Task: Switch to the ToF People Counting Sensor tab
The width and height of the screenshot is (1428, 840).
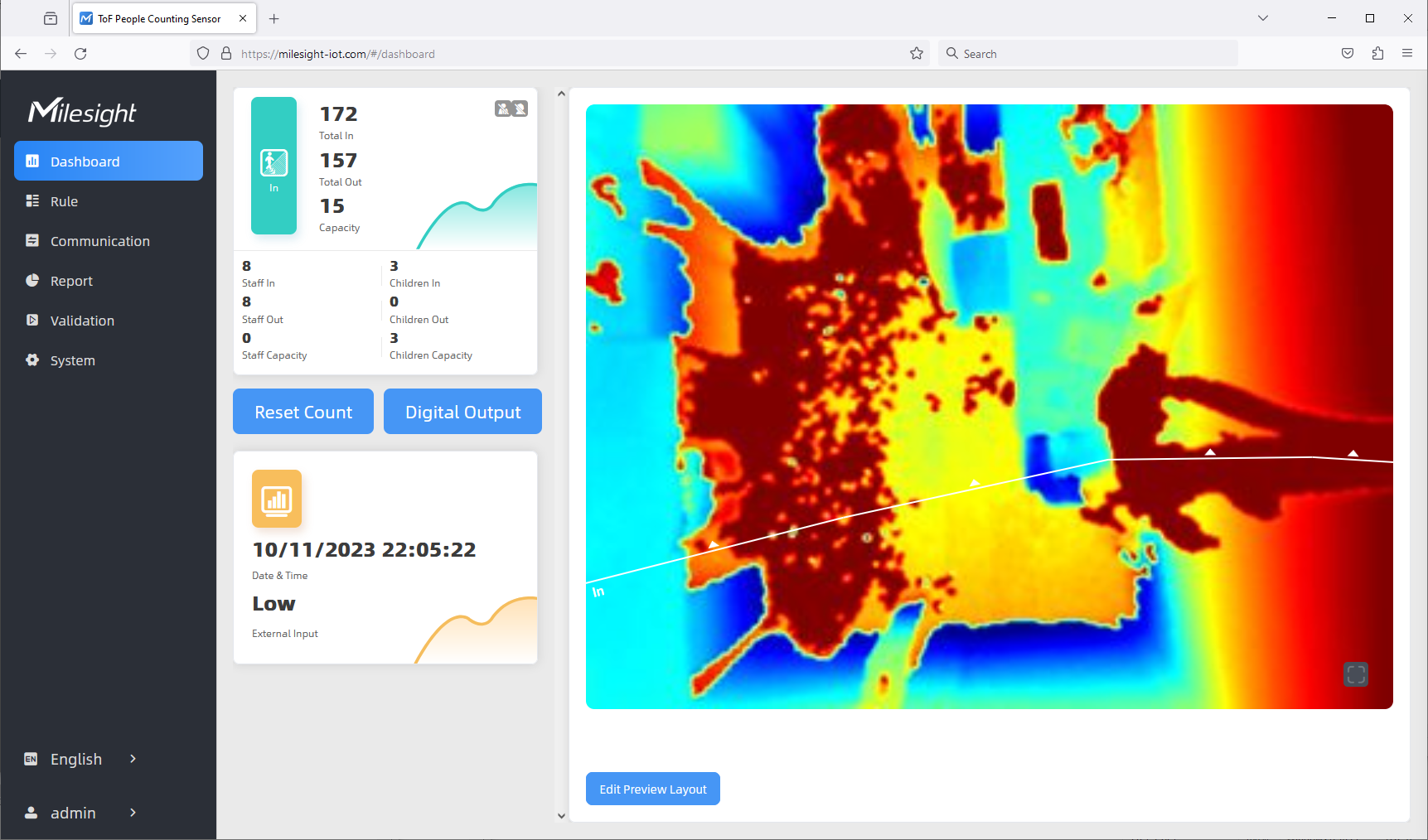Action: [x=157, y=18]
